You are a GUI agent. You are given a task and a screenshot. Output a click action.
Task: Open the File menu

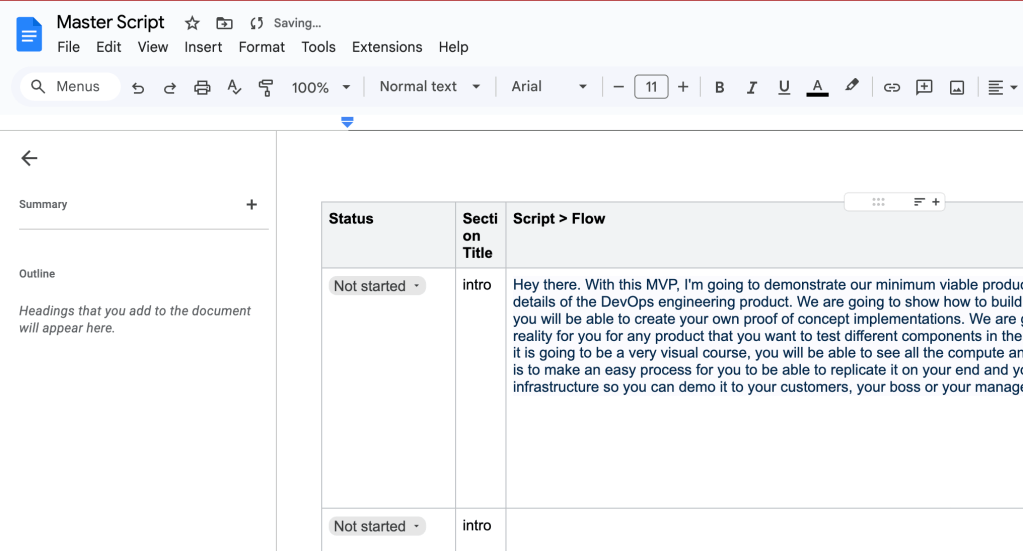tap(69, 48)
